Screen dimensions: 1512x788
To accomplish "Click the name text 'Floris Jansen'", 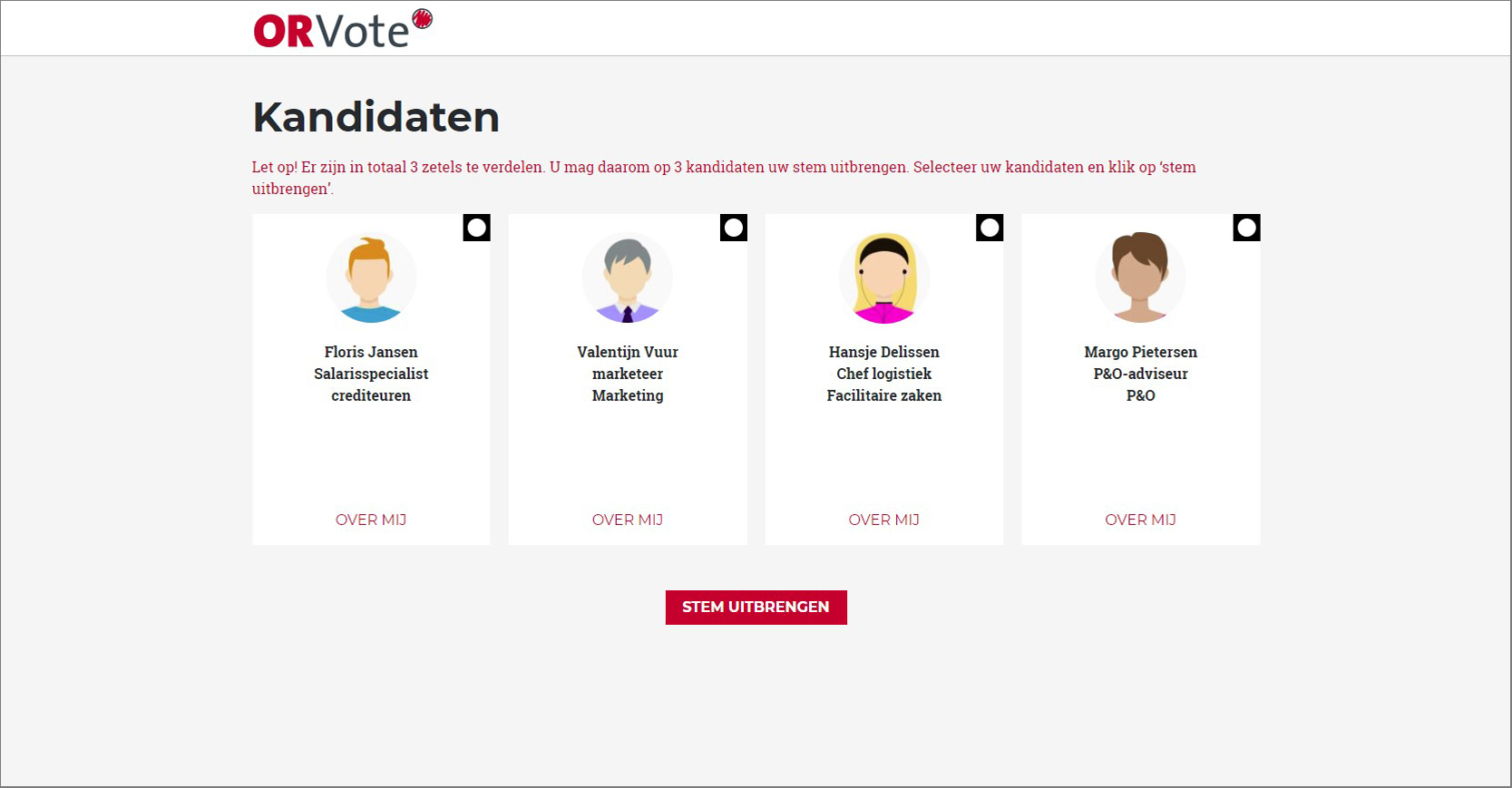I will tap(371, 352).
